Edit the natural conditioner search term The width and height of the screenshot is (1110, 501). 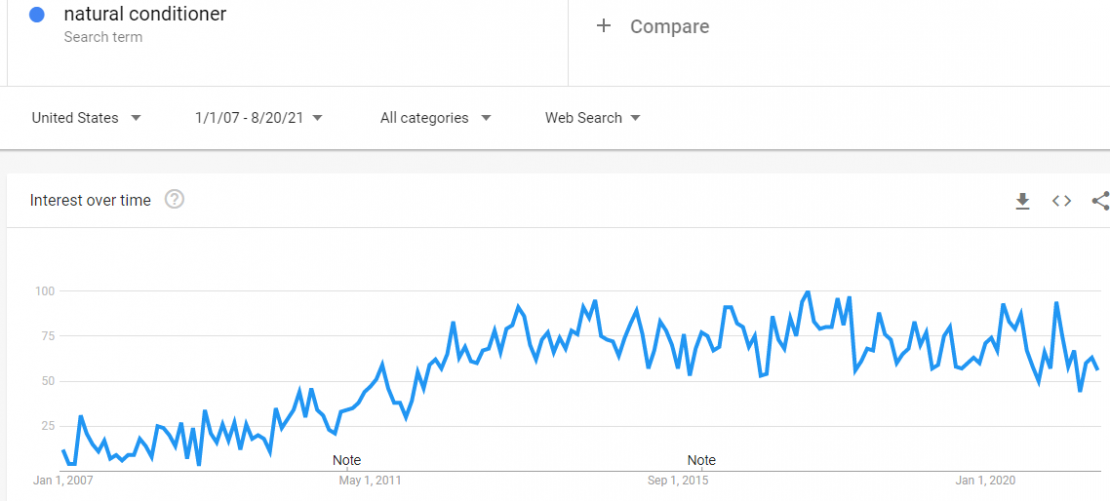click(145, 13)
